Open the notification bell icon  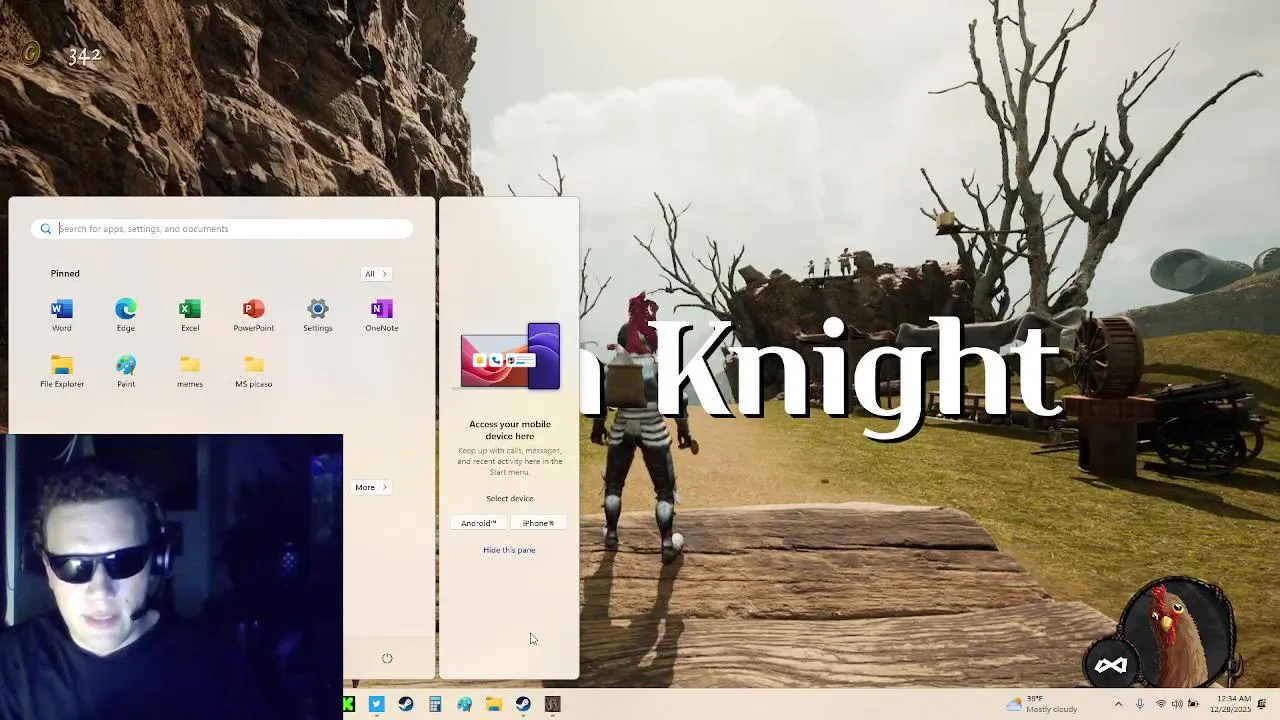coord(1263,704)
